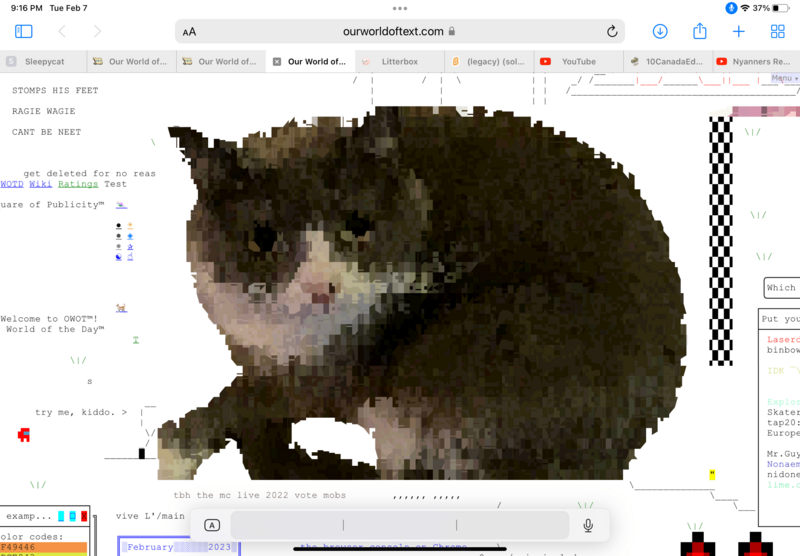The height and width of the screenshot is (556, 800).
Task: Switch to the YouTube tab
Action: (577, 62)
